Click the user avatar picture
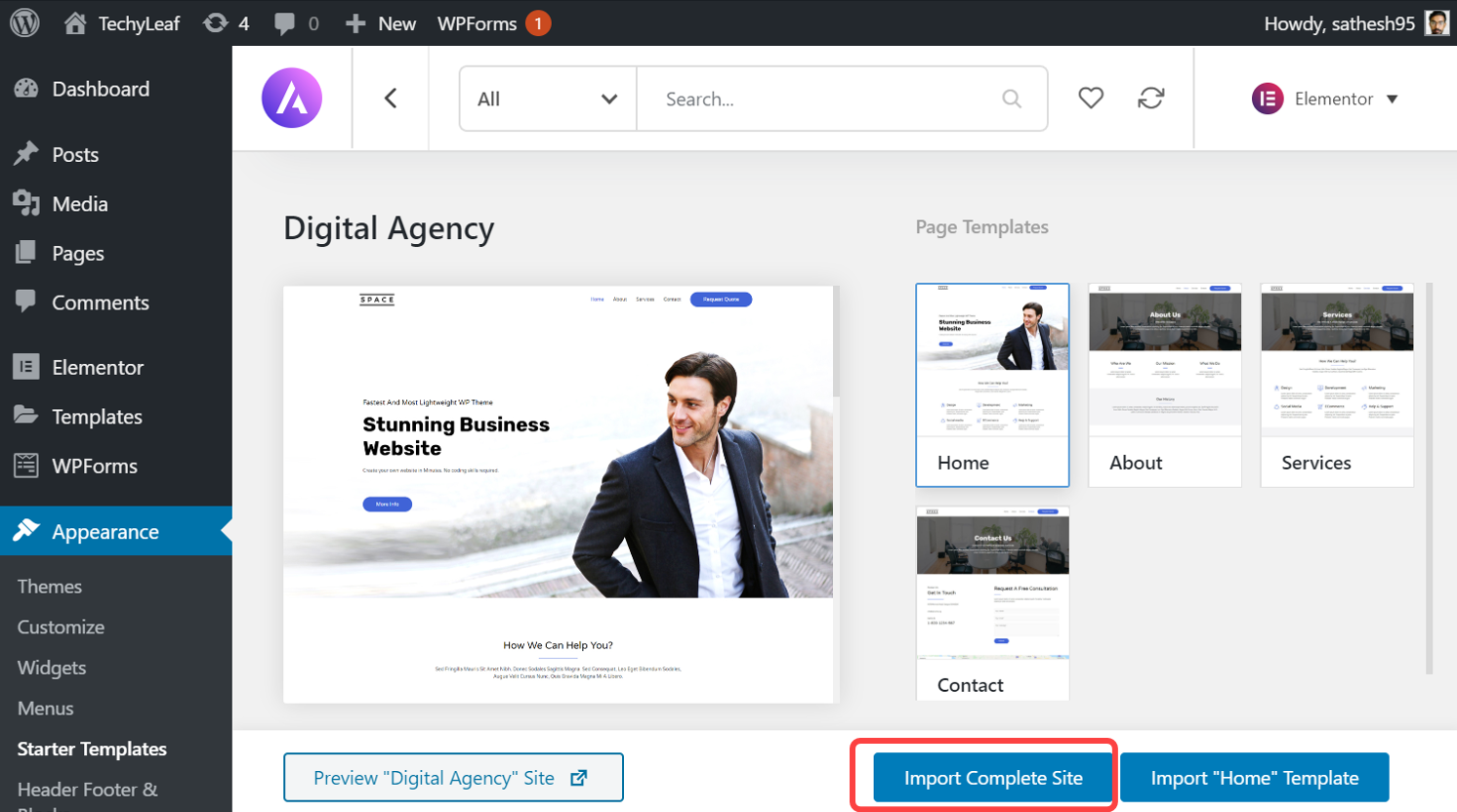 click(1437, 23)
